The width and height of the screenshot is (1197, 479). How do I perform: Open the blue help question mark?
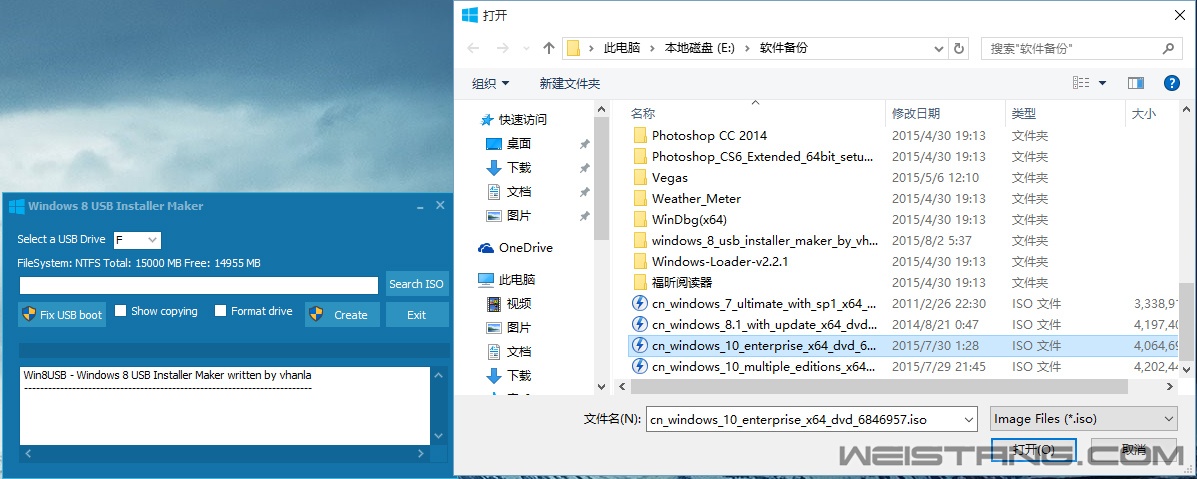[1172, 83]
